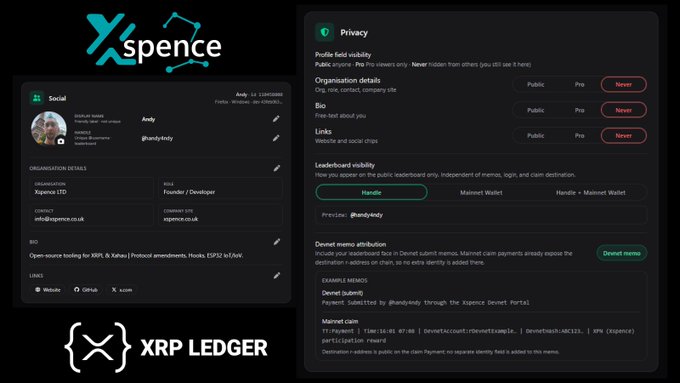Click the Devnet memo attribution heading
This screenshot has height=383, width=680.
[x=350, y=244]
